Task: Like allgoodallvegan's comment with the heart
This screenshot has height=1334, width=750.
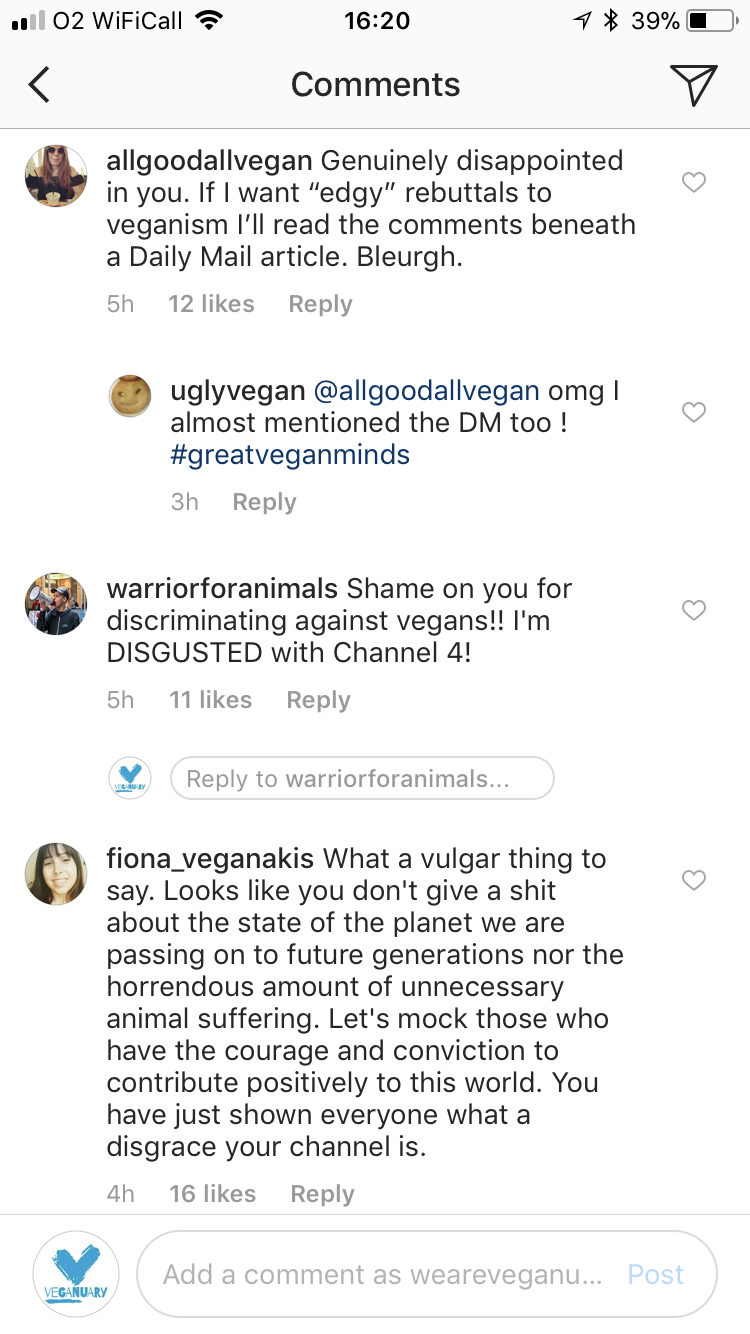Action: pos(694,182)
